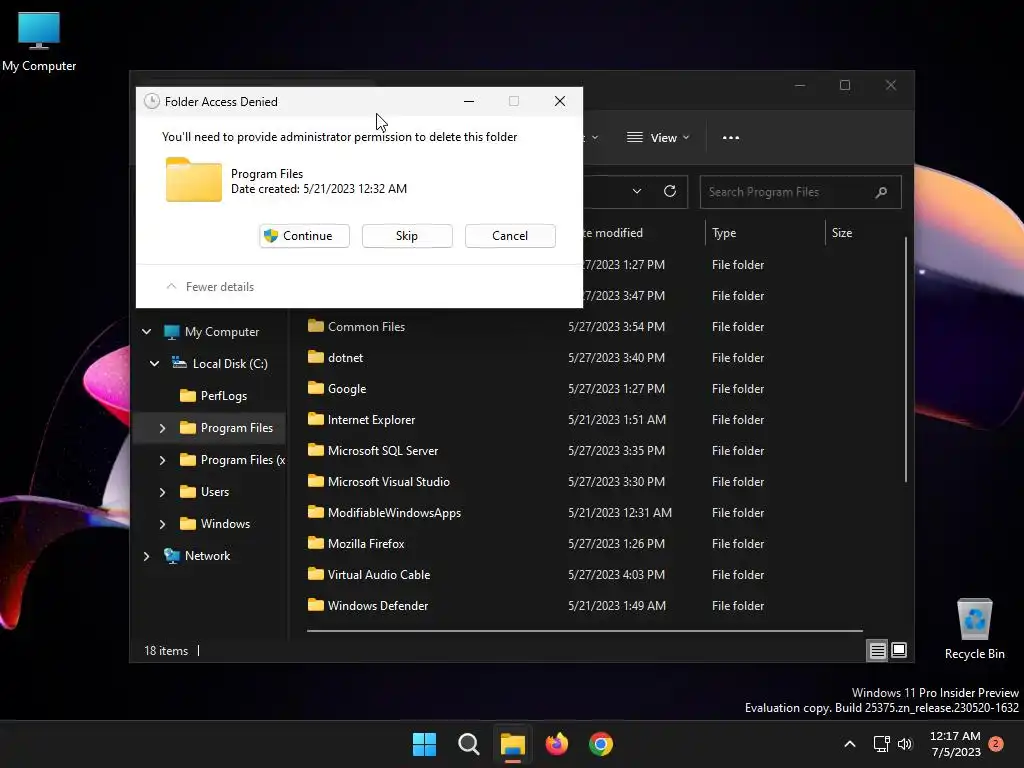
Task: Click the search magnifier in Explorer search box
Action: (881, 192)
